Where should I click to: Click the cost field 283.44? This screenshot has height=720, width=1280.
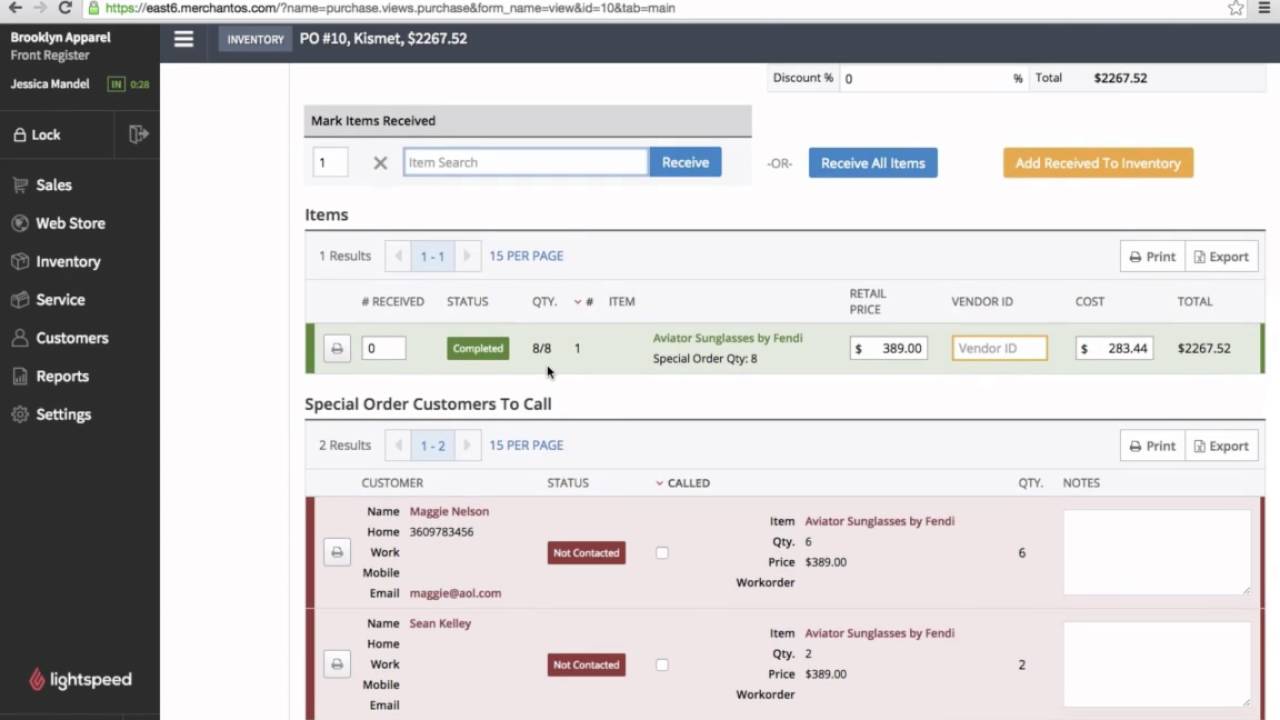pyautogui.click(x=1114, y=348)
